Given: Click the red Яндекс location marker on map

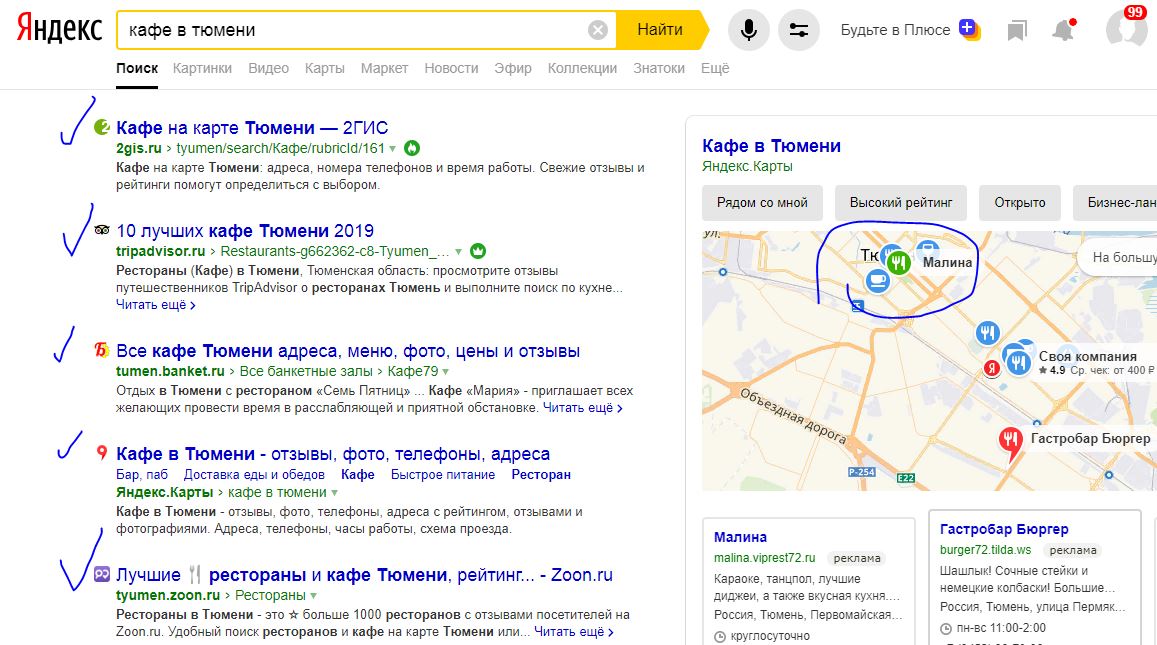Looking at the screenshot, I should 992,368.
